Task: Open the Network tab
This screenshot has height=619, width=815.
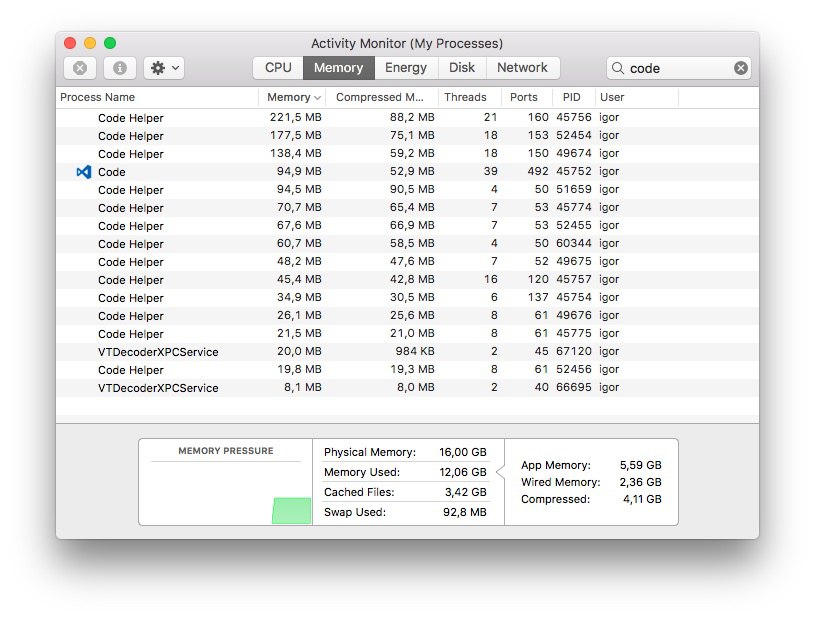Action: [x=522, y=68]
